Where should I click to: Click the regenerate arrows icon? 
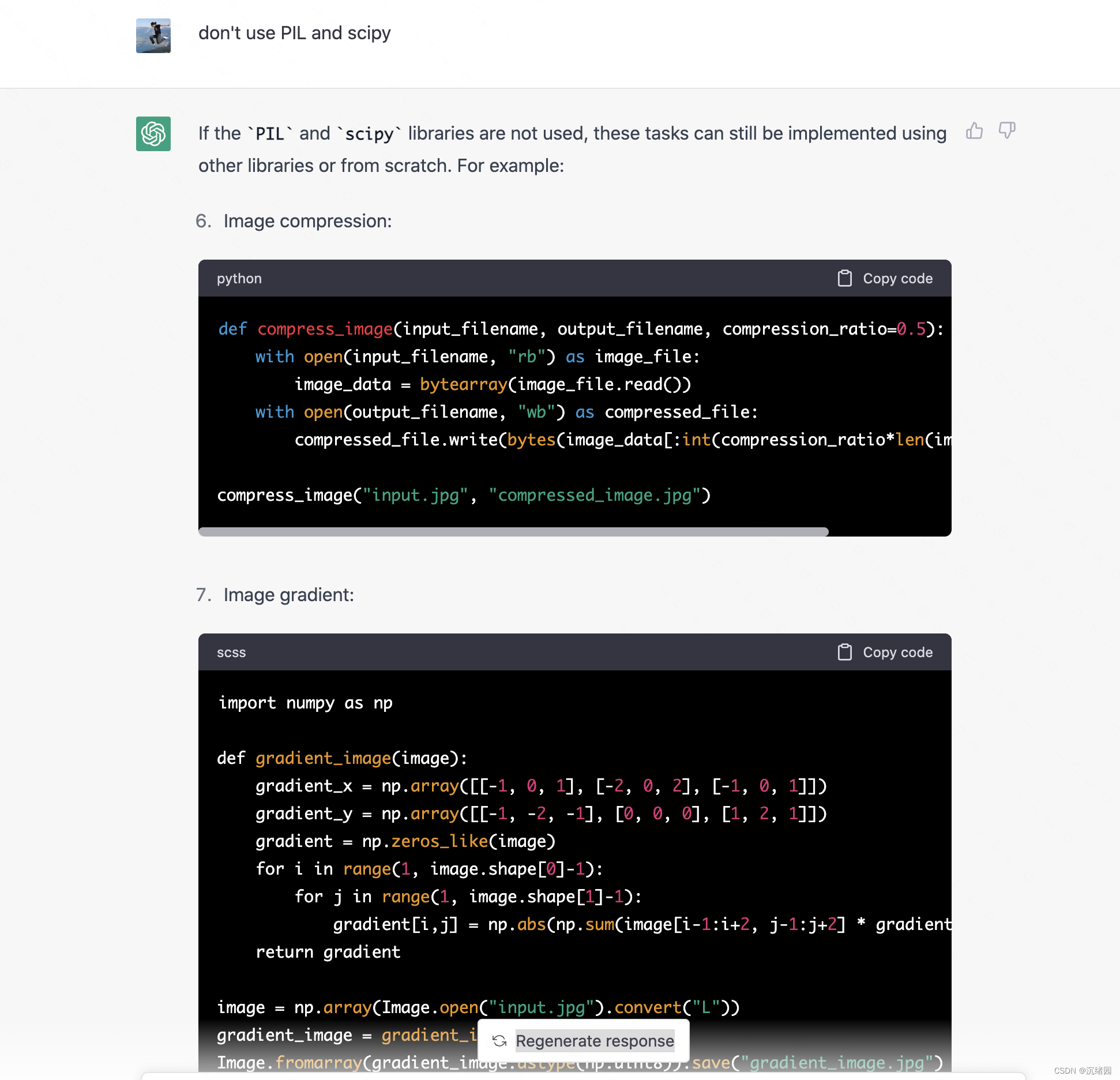(499, 1041)
